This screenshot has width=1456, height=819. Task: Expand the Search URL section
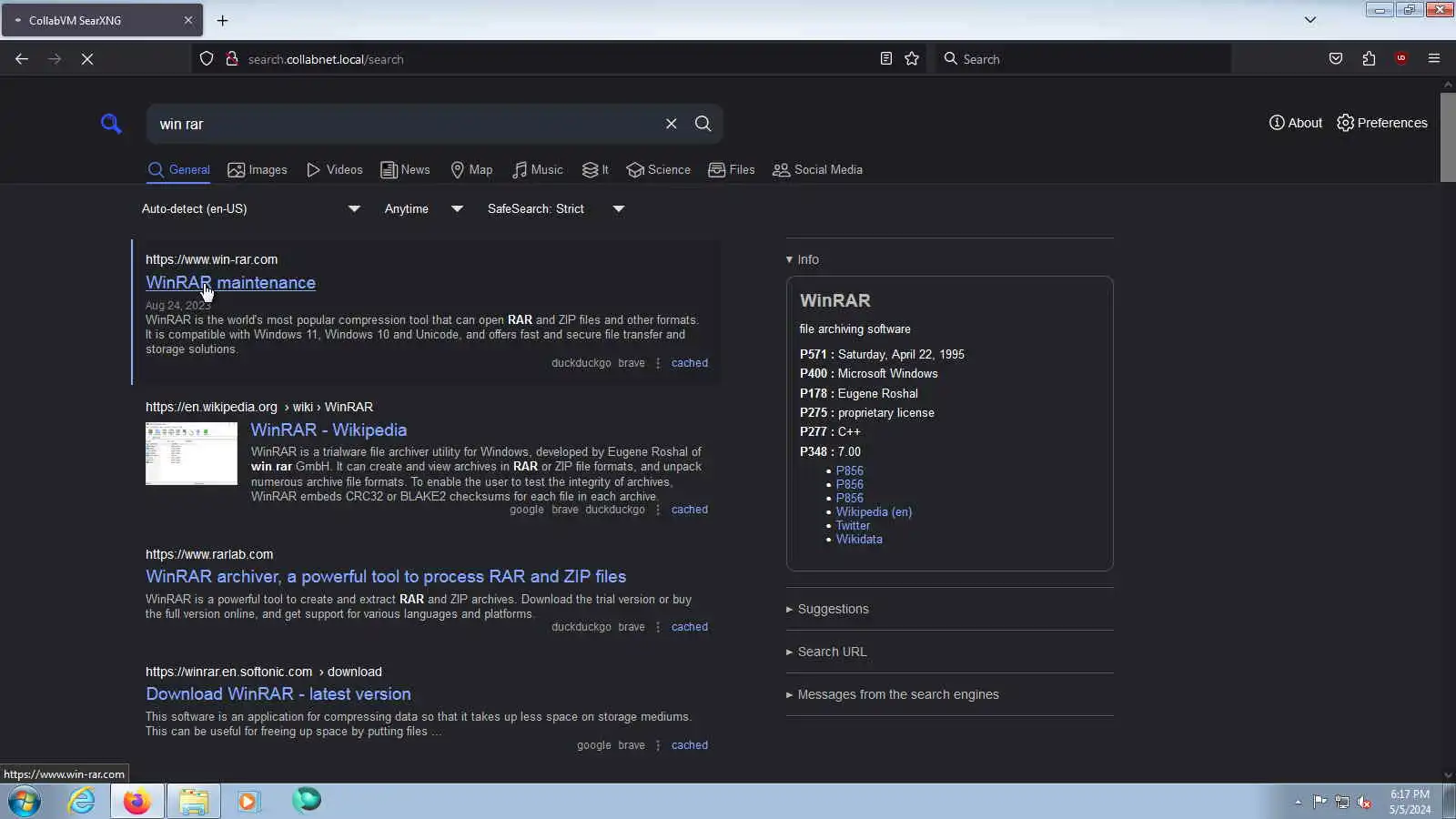click(x=826, y=652)
